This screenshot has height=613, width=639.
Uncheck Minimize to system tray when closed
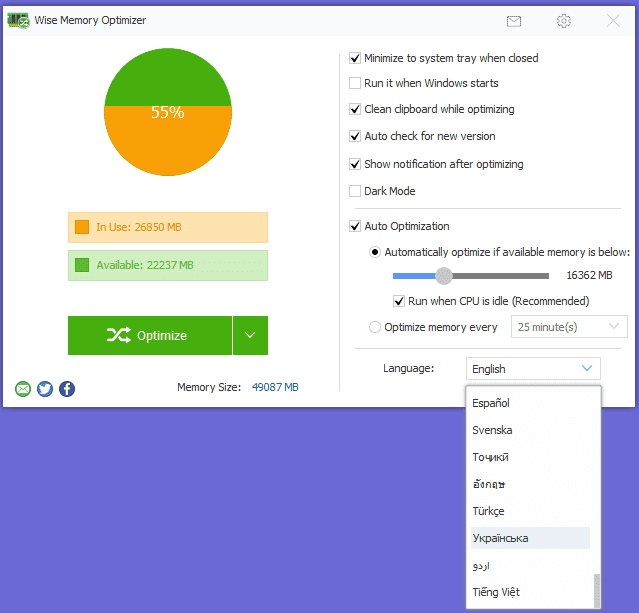point(355,58)
